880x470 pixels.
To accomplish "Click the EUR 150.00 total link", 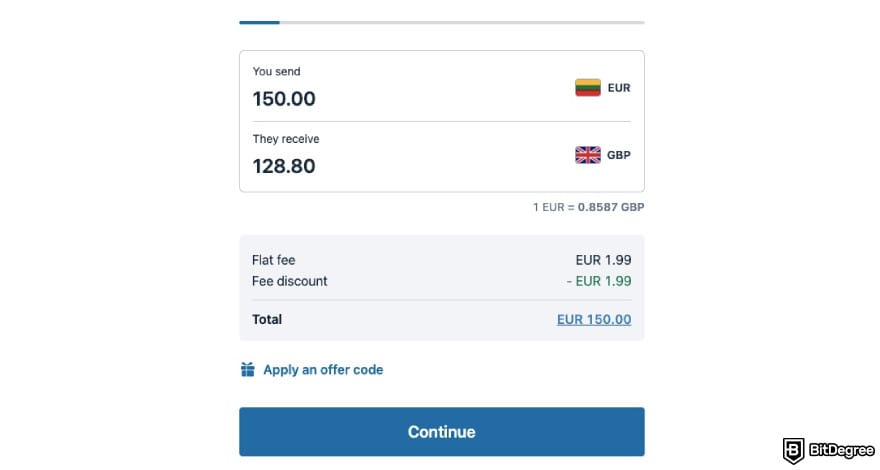I will 594,320.
